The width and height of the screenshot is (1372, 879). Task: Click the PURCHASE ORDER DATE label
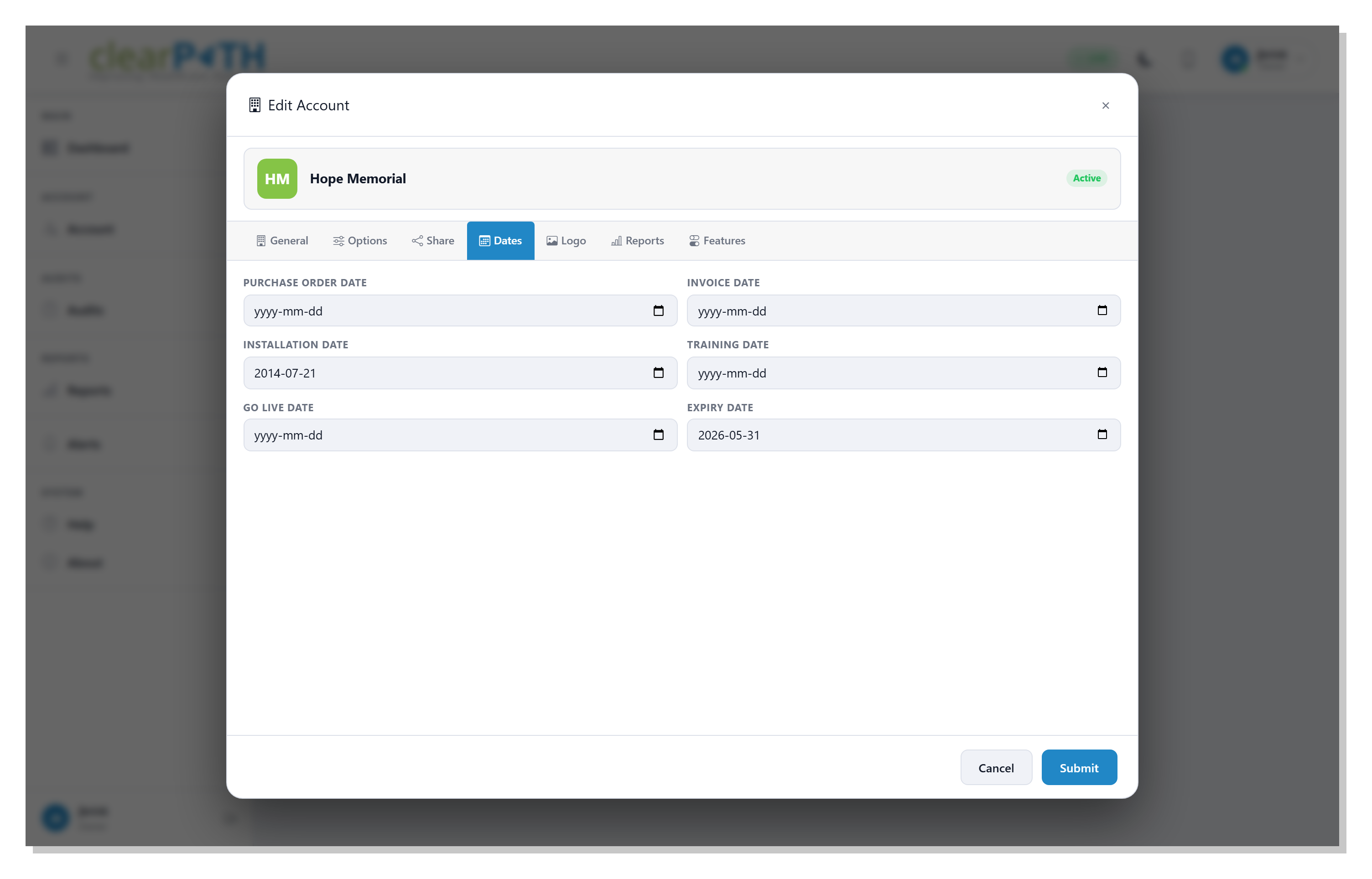(x=305, y=283)
